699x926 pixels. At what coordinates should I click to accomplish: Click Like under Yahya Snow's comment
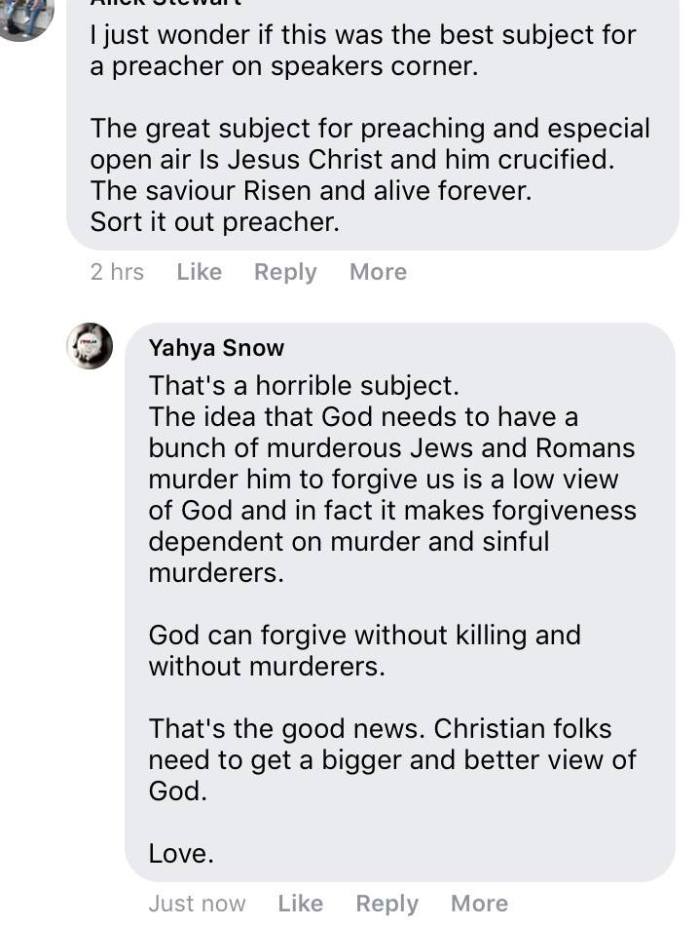click(300, 903)
